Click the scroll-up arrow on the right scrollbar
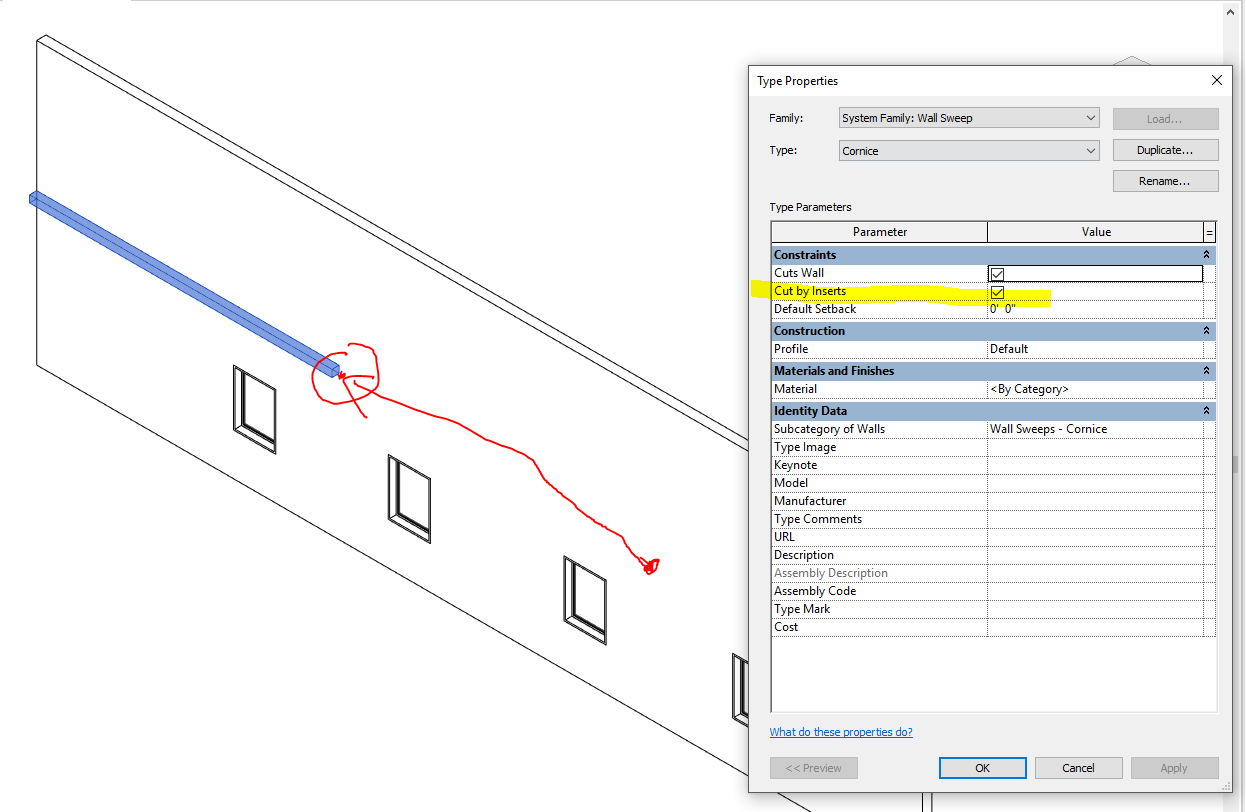The width and height of the screenshot is (1246, 812). (1229, 11)
